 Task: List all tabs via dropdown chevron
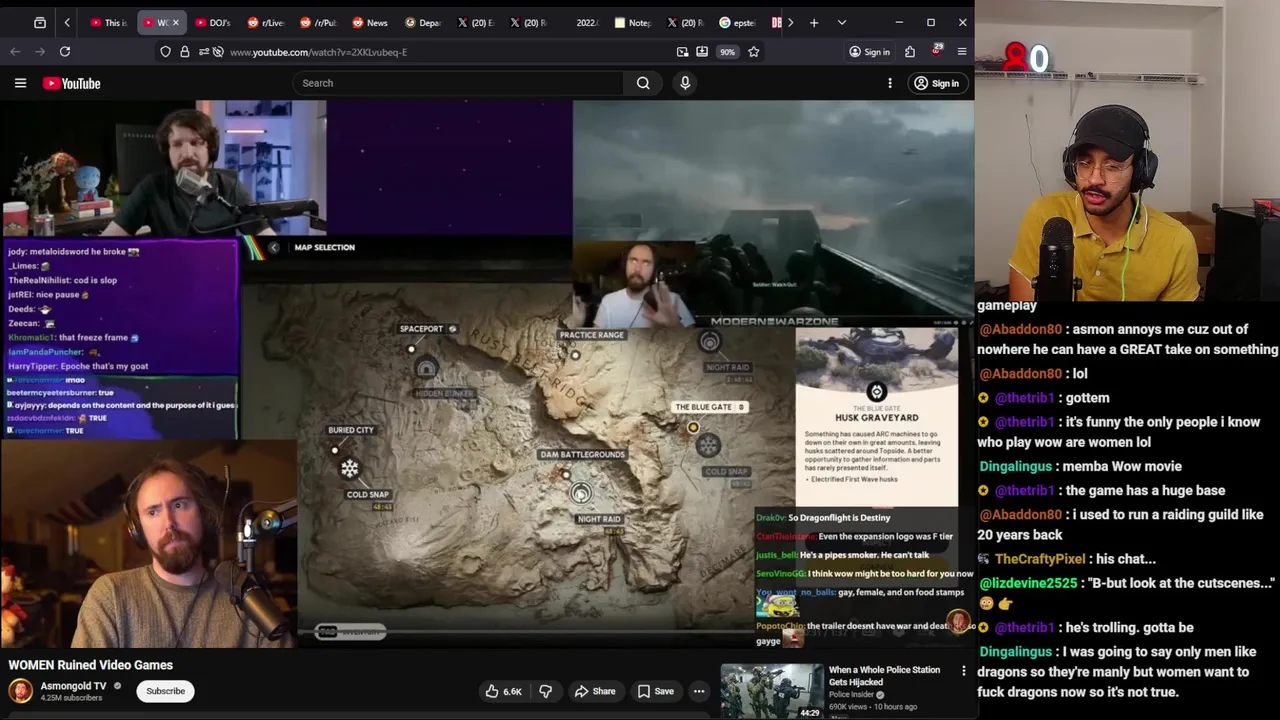click(842, 22)
